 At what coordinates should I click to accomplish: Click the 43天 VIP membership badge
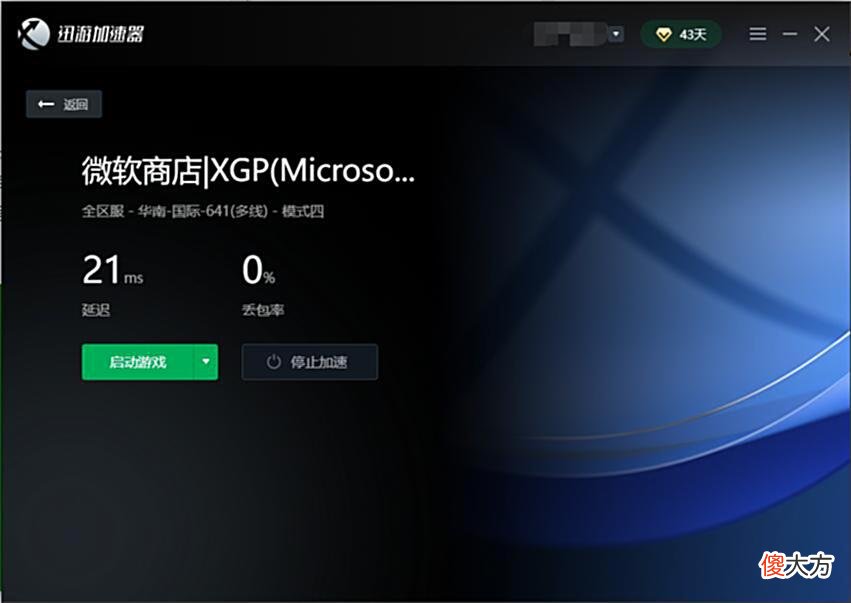(x=681, y=35)
